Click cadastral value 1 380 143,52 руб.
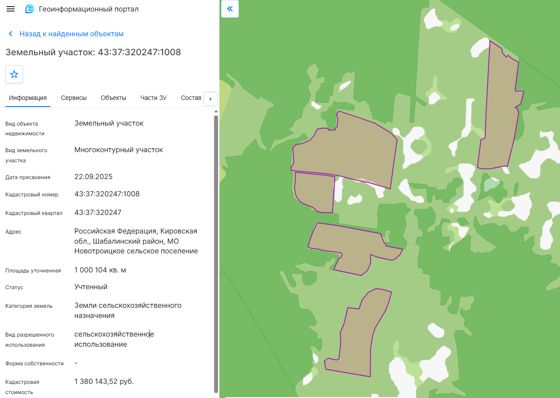This screenshot has height=398, width=560. click(104, 381)
